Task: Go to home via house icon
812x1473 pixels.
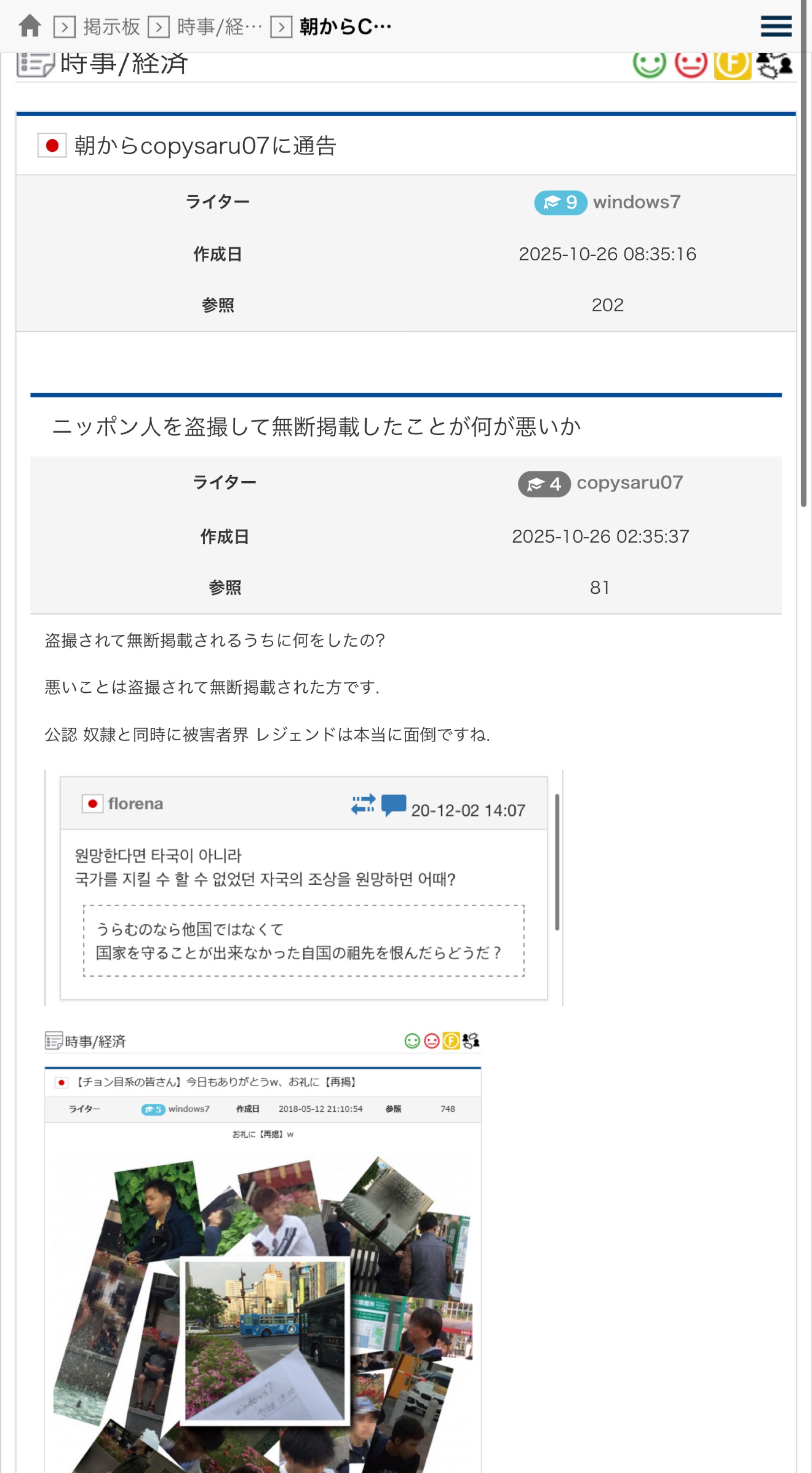Action: tap(30, 26)
